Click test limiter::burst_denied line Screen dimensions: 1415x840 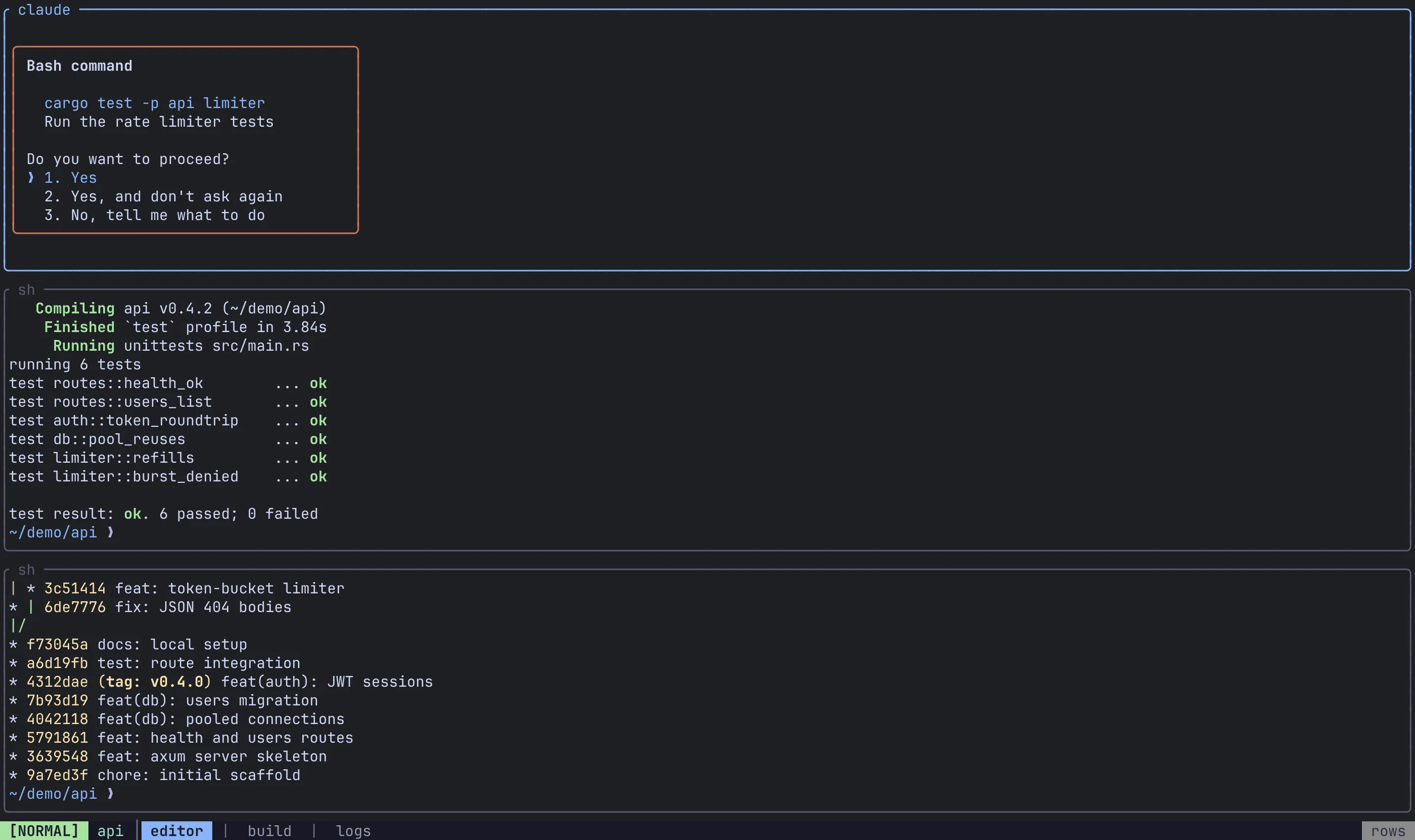(168, 476)
